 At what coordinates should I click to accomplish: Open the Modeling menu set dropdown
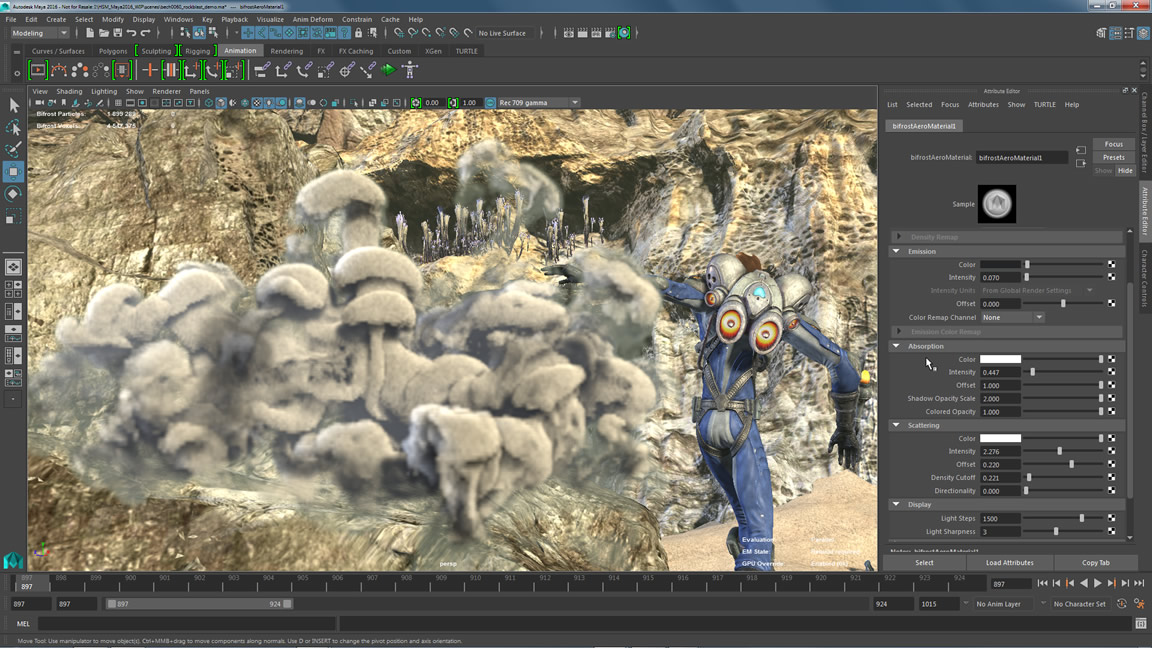click(40, 33)
